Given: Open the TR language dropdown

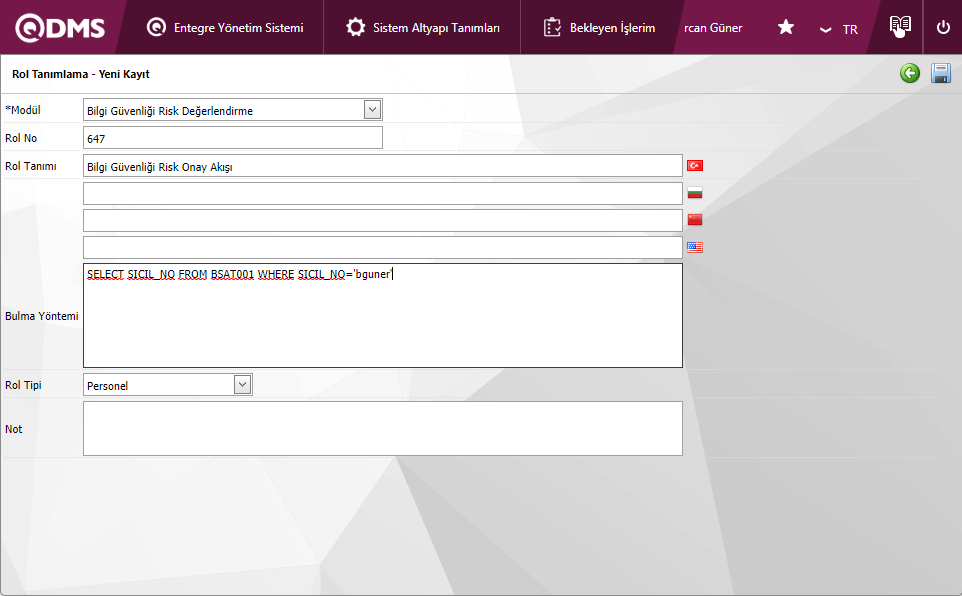Looking at the screenshot, I should point(839,29).
